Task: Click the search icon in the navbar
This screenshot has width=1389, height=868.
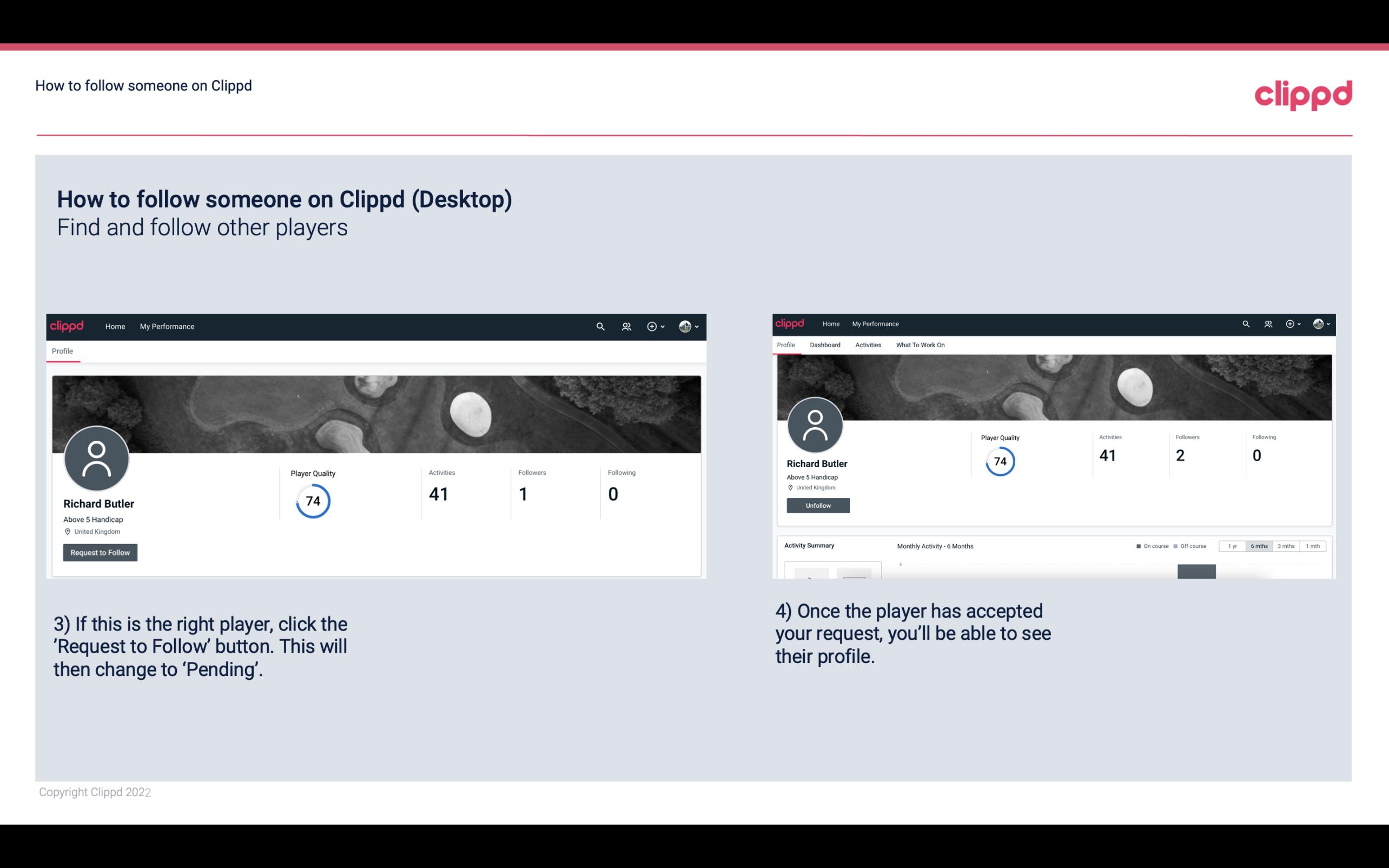Action: [599, 326]
